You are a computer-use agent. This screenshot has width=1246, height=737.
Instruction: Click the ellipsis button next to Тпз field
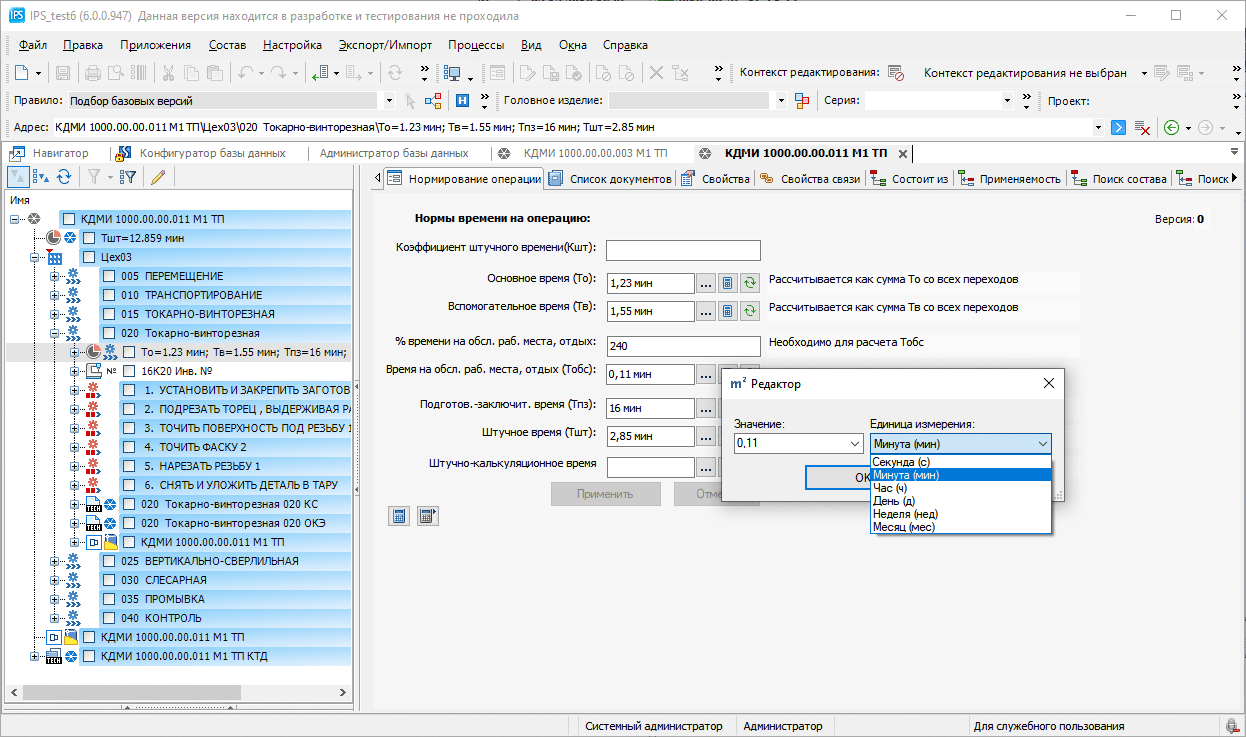coord(706,408)
